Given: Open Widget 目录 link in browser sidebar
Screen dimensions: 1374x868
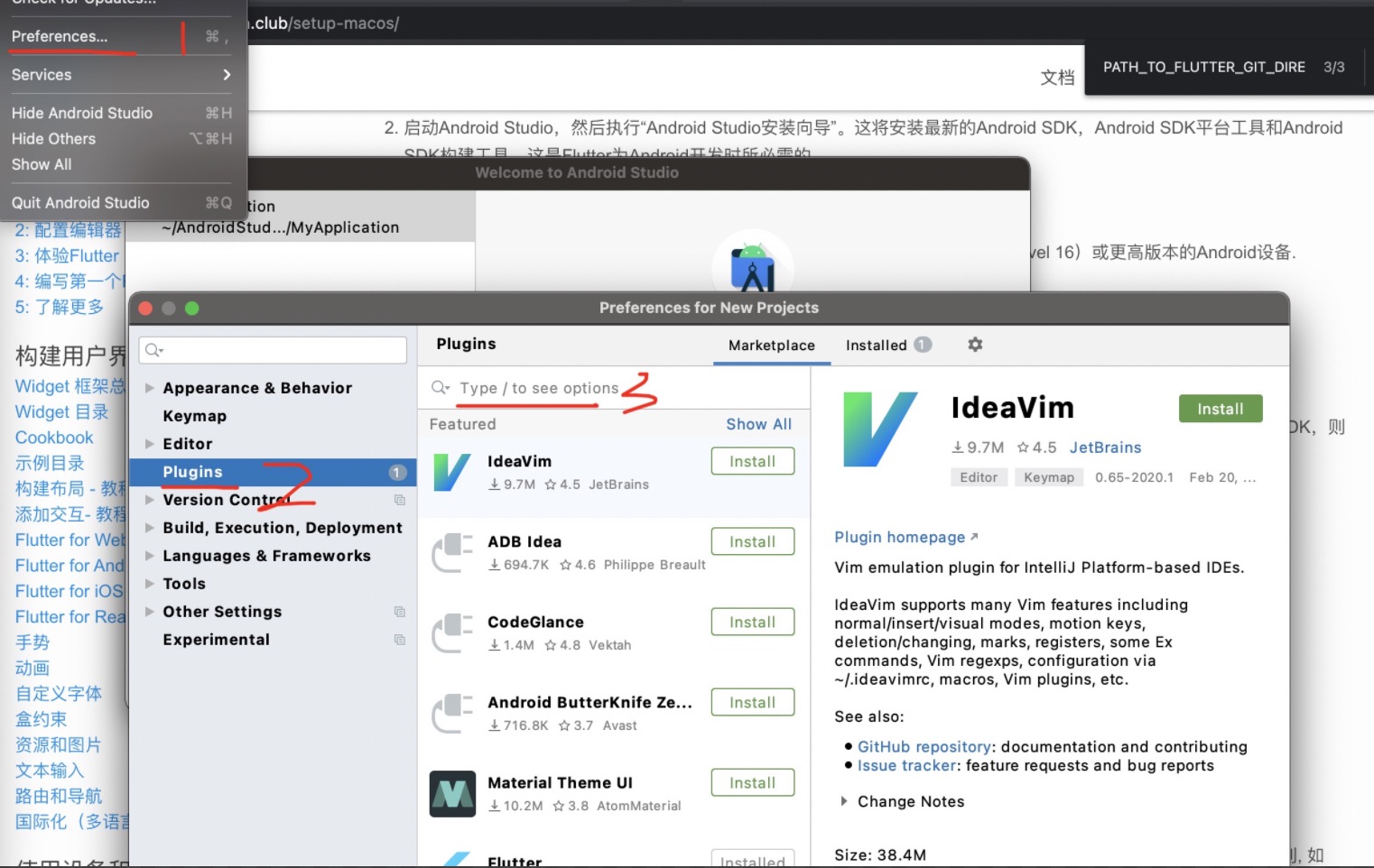Looking at the screenshot, I should [x=61, y=412].
